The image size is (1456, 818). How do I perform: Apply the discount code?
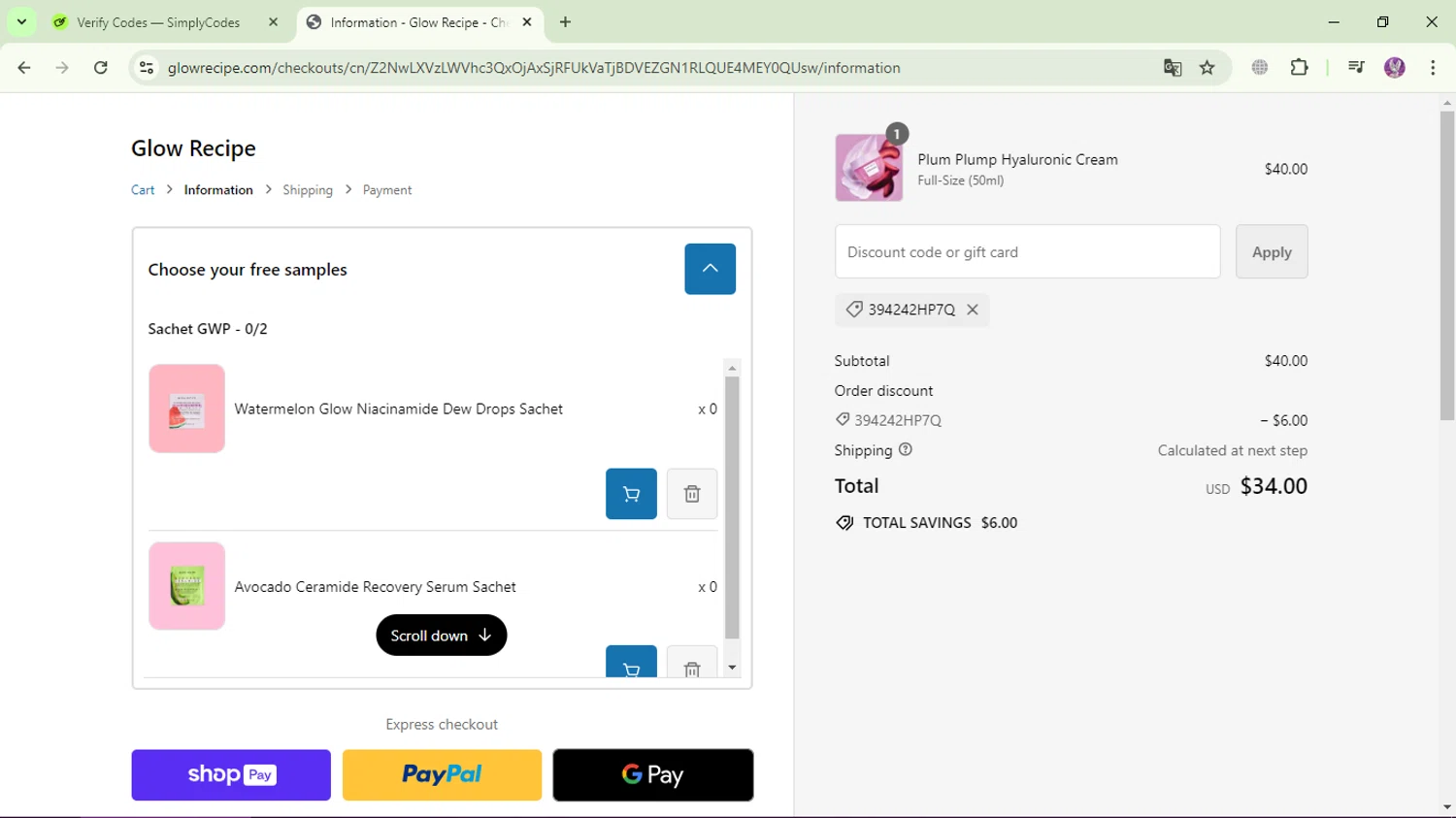pyautogui.click(x=1272, y=252)
